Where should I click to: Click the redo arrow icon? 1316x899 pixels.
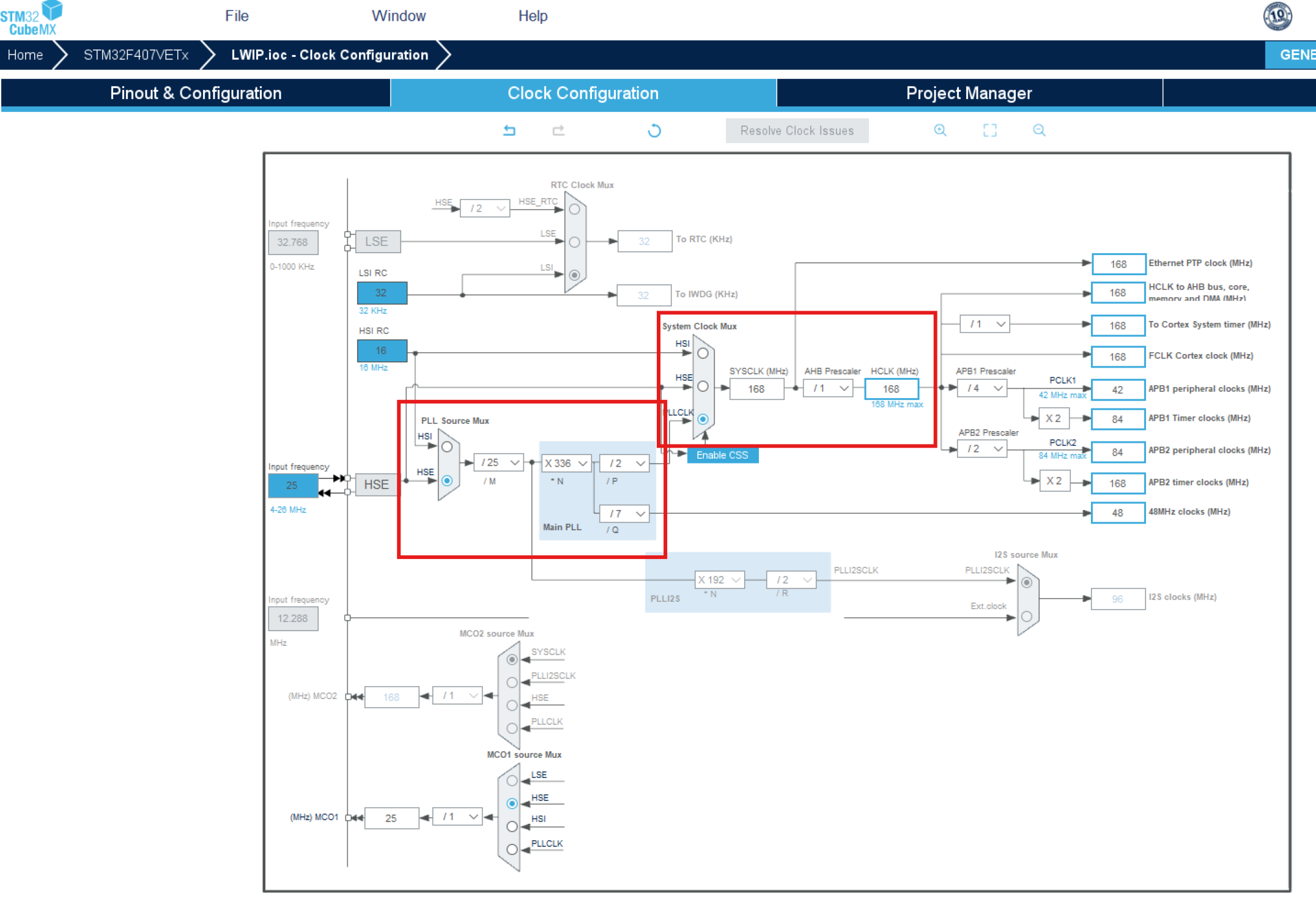558,130
